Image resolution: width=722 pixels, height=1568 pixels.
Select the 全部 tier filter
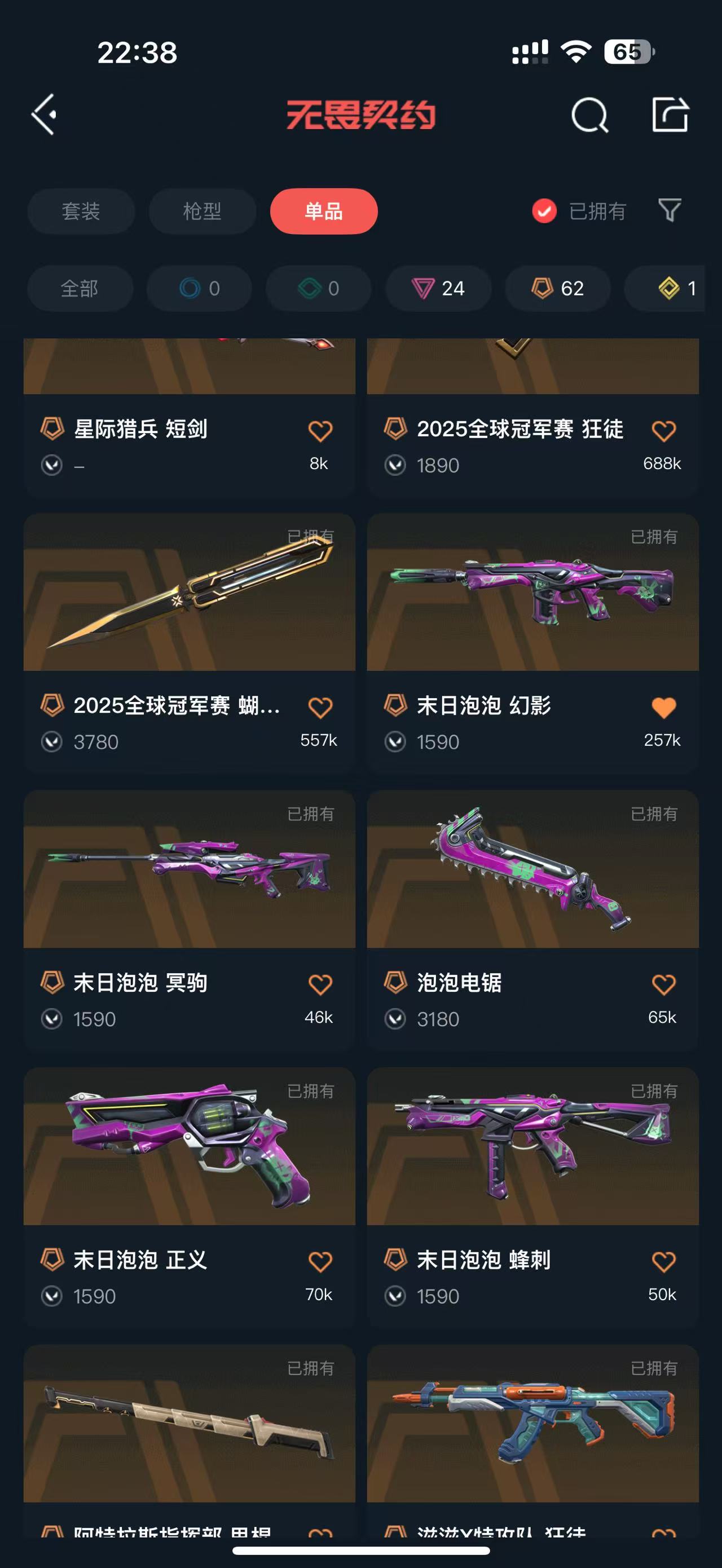pos(80,289)
